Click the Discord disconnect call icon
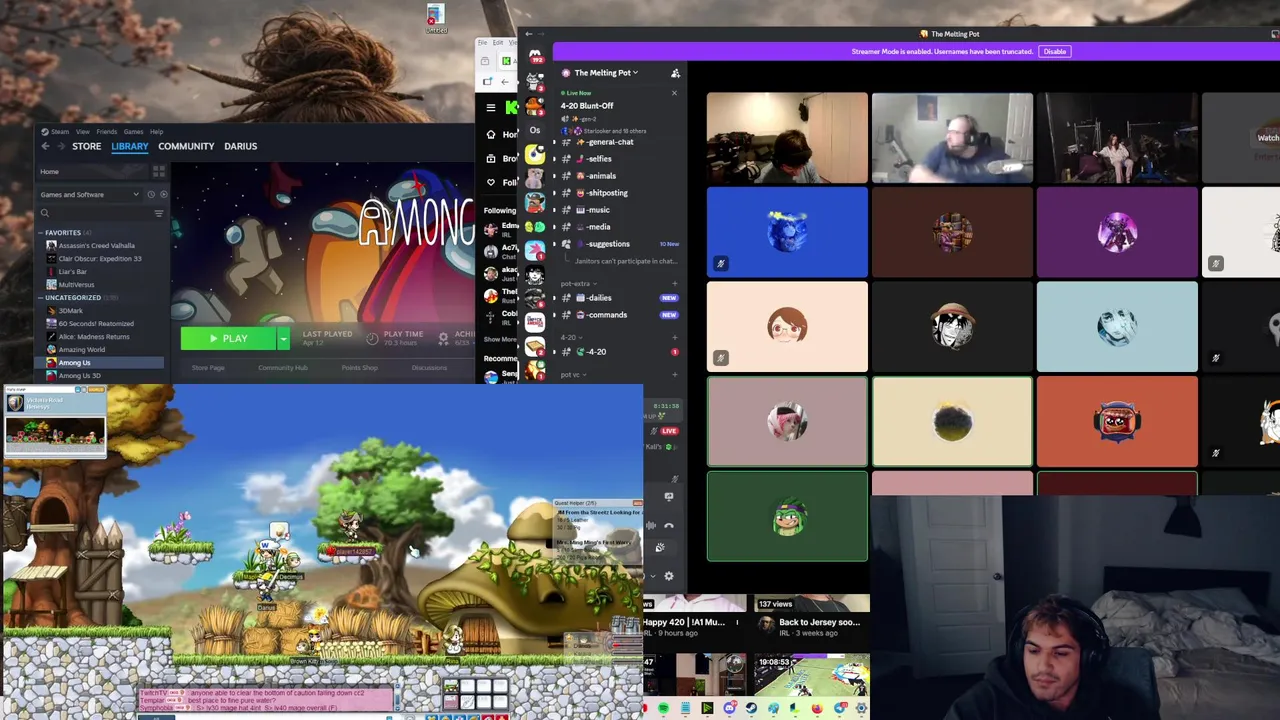Screen dimensions: 1280x720 tap(669, 525)
